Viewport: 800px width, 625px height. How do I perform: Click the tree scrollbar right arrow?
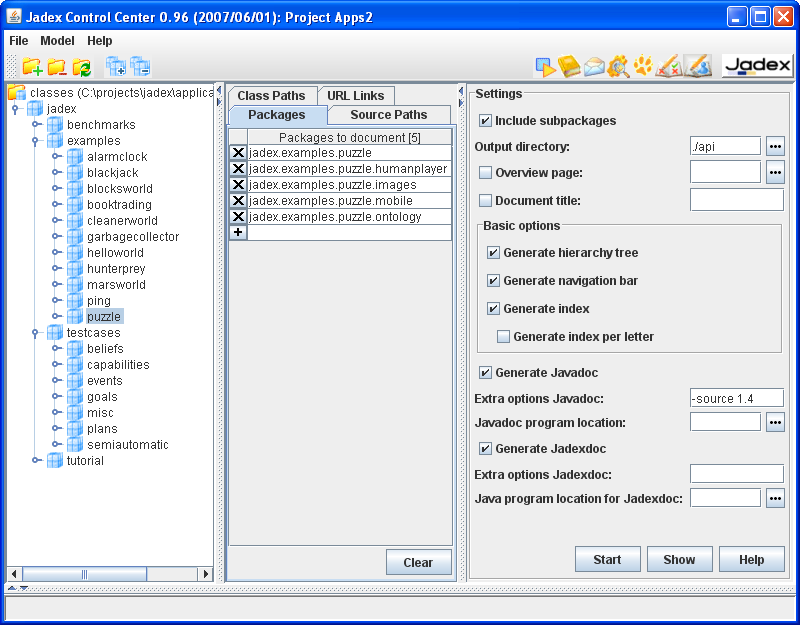pyautogui.click(x=205, y=574)
